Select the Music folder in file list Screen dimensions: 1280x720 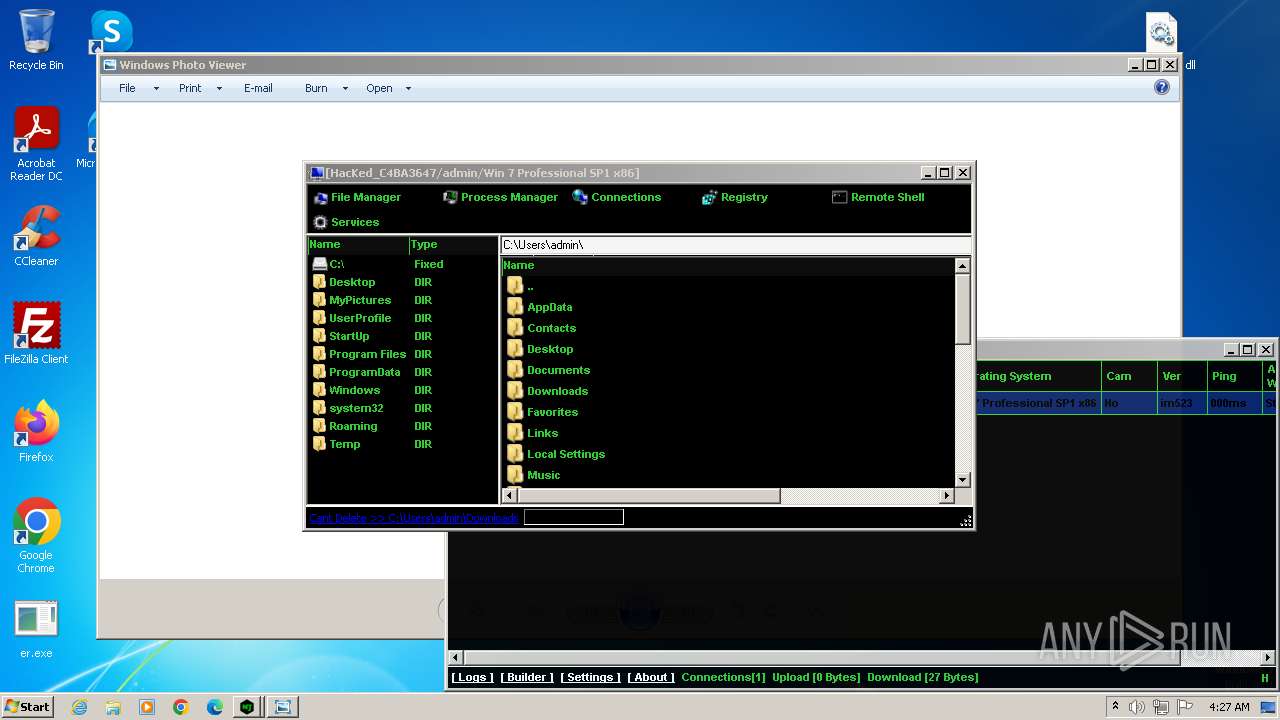pos(533,475)
